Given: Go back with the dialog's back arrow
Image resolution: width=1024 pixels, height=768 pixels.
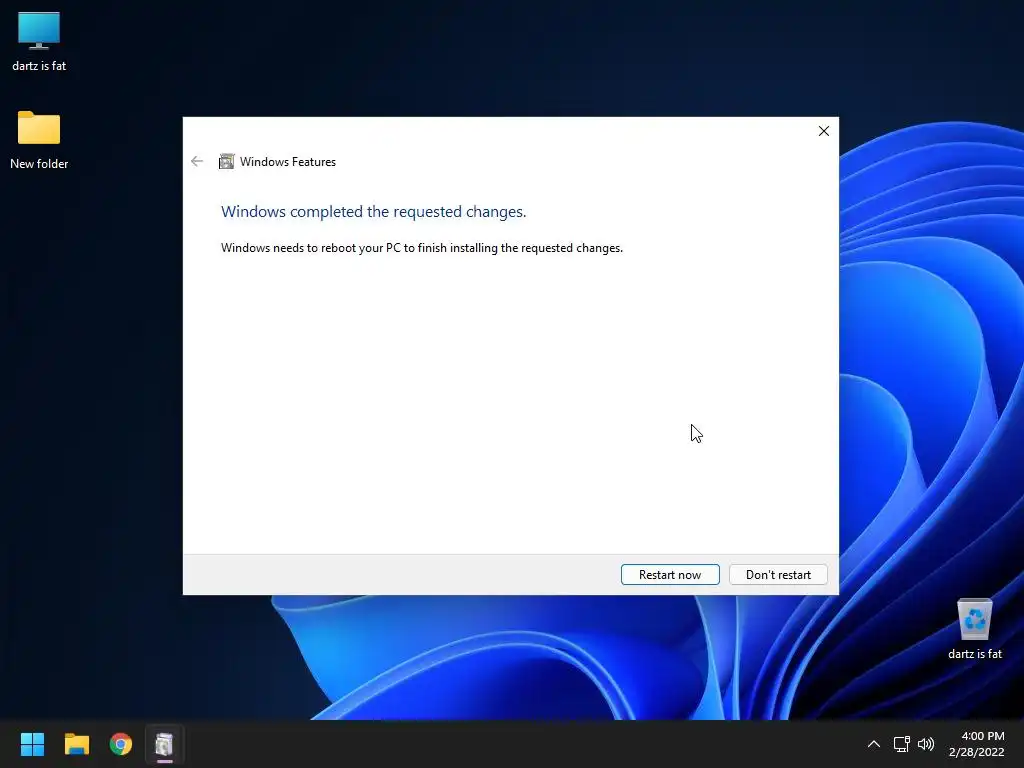Looking at the screenshot, I should pyautogui.click(x=197, y=161).
